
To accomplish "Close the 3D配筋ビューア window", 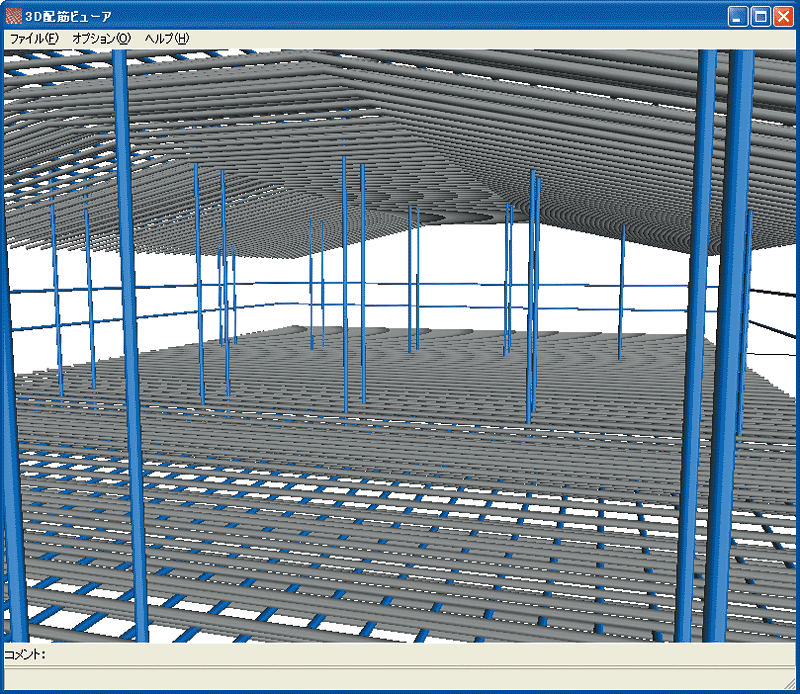I will 783,16.
